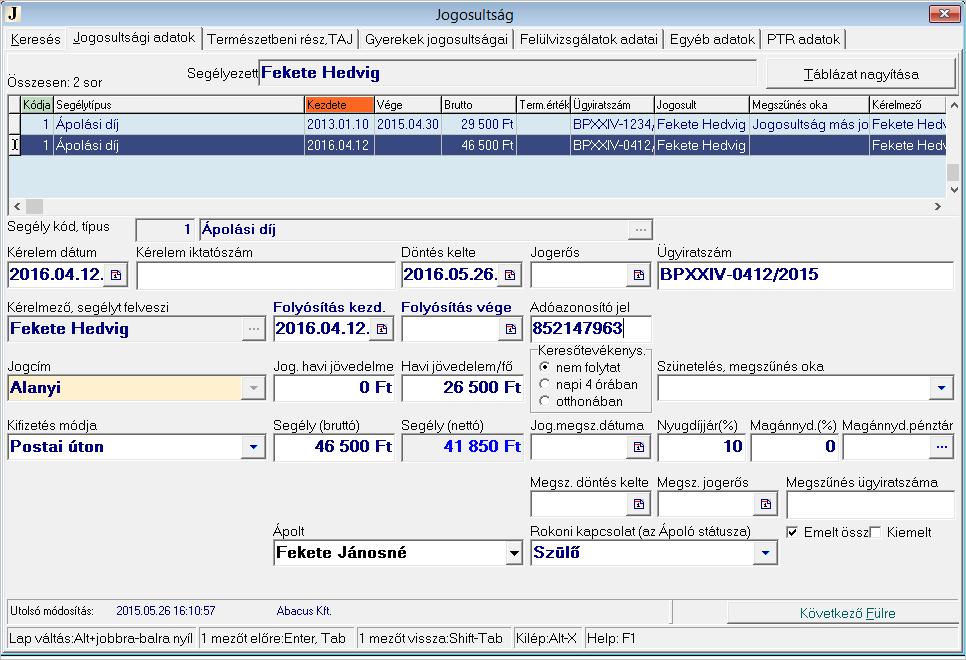Expand Ápolt dropdown showing Fekete Jánosné
966x660 pixels.
pos(514,553)
